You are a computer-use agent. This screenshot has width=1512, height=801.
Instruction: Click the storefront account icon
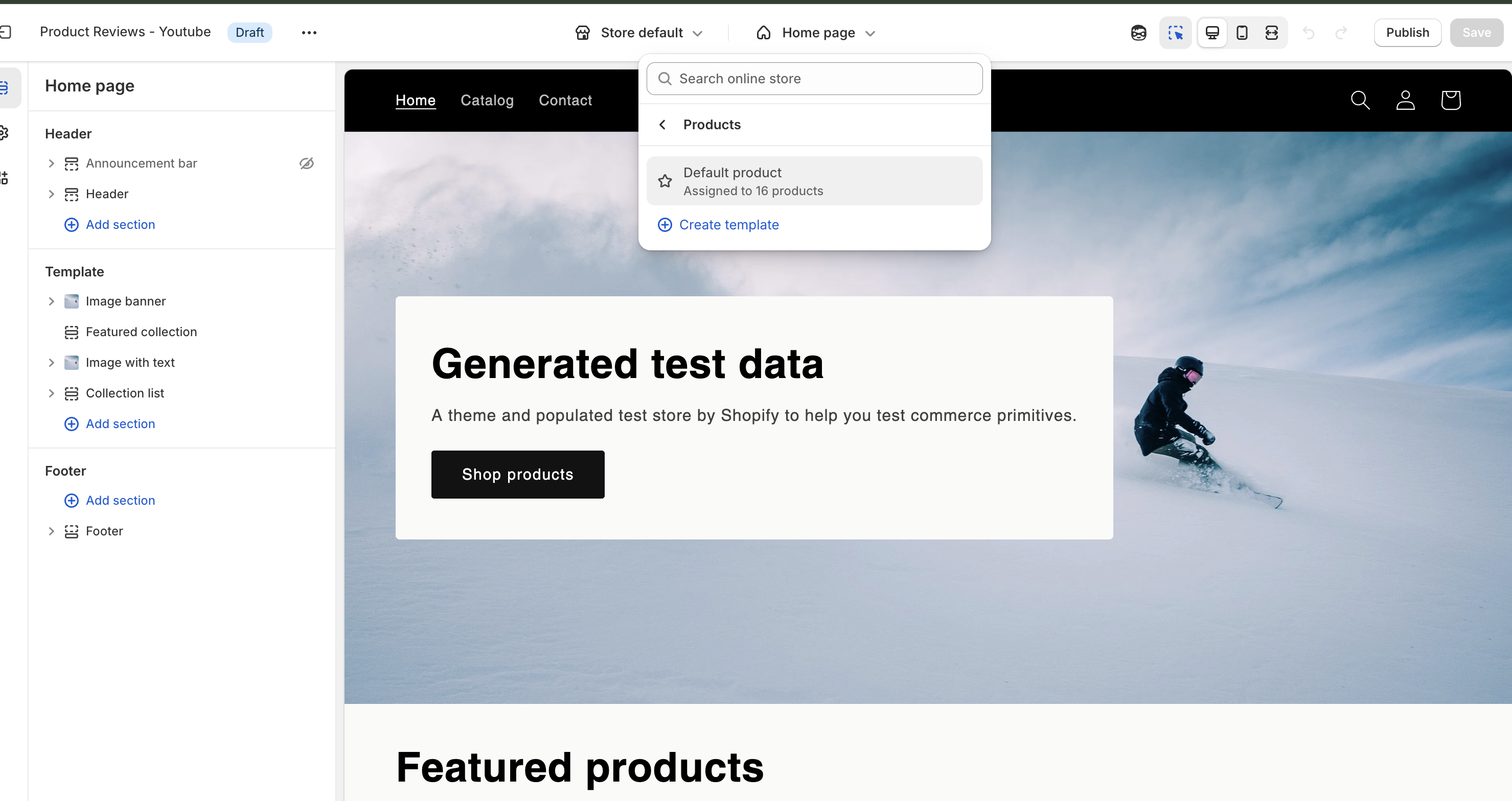[1405, 100]
